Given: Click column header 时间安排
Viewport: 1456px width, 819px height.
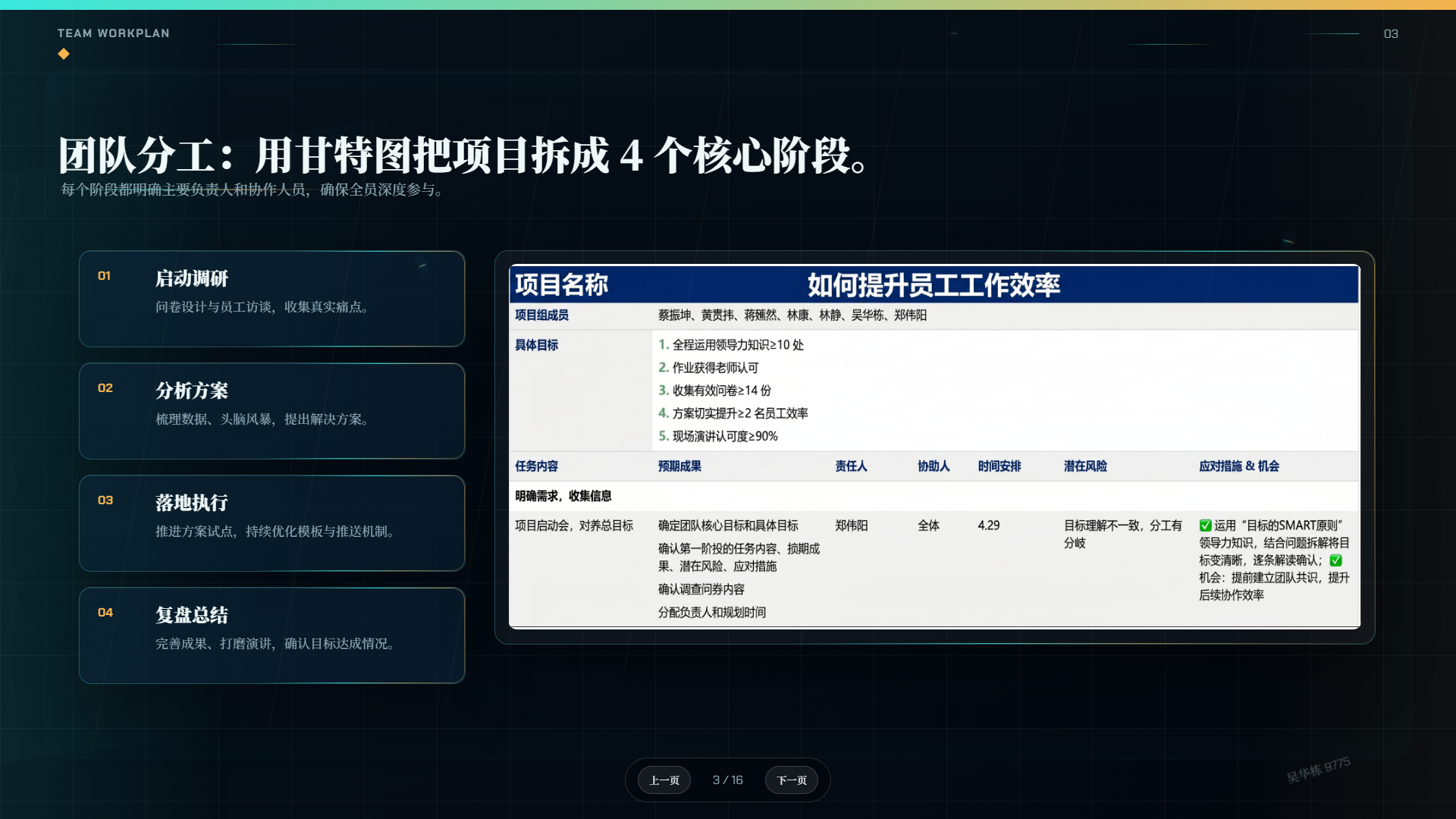Looking at the screenshot, I should (999, 466).
